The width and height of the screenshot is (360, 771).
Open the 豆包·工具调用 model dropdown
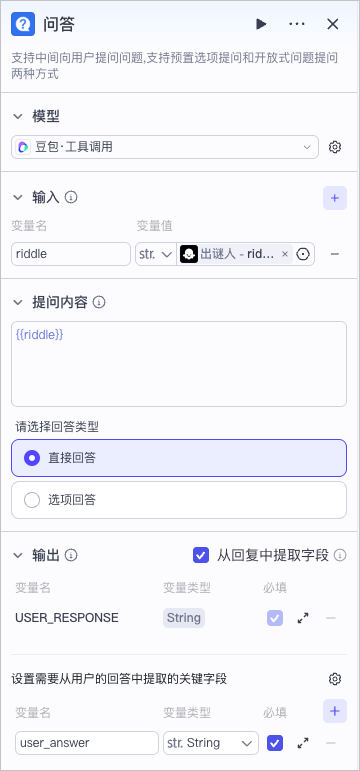pos(165,147)
